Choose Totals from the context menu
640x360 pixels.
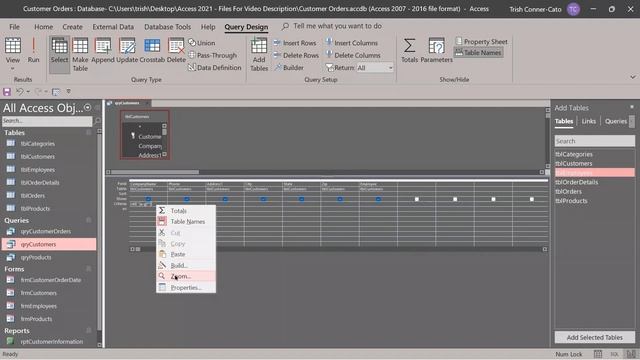click(x=186, y=211)
